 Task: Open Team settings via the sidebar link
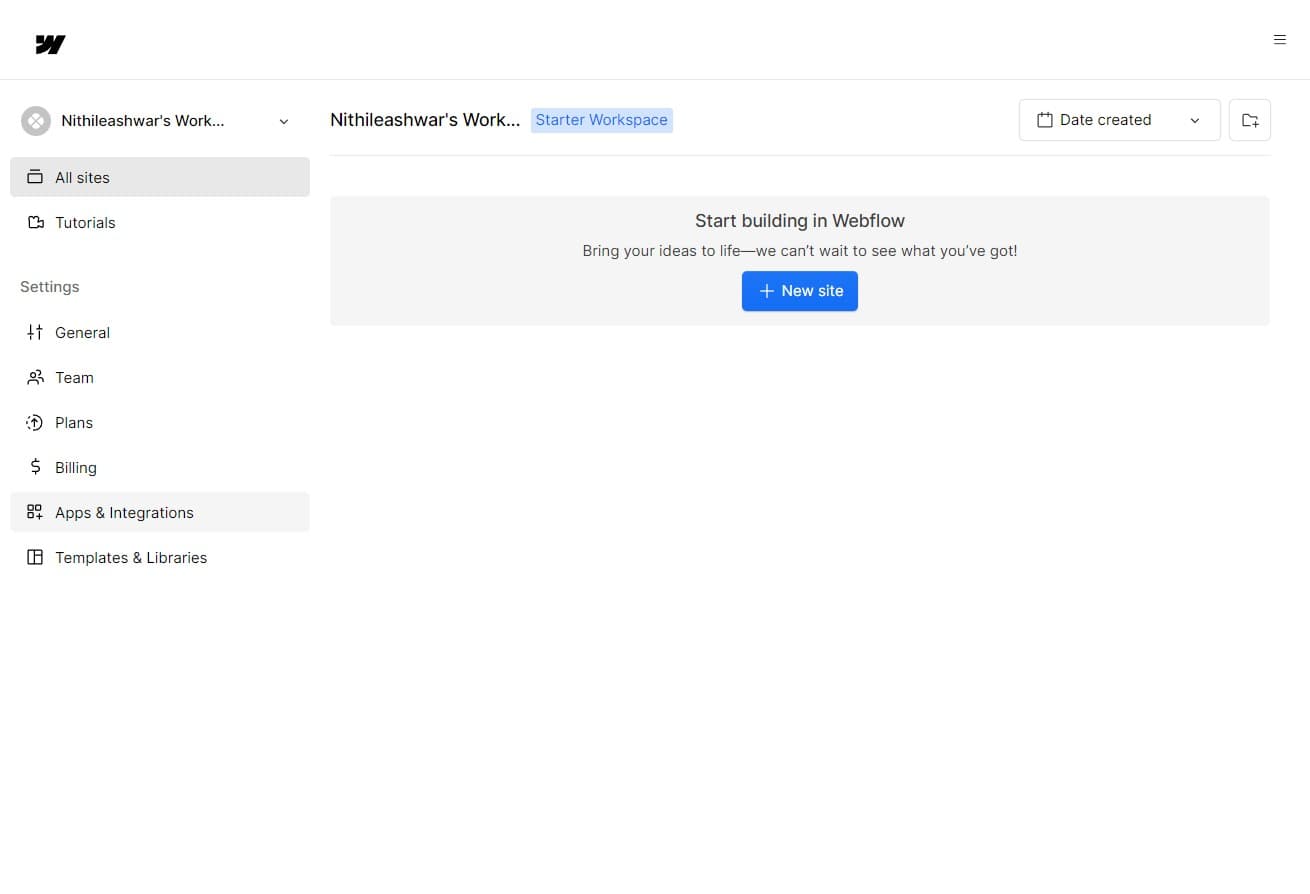(x=74, y=377)
